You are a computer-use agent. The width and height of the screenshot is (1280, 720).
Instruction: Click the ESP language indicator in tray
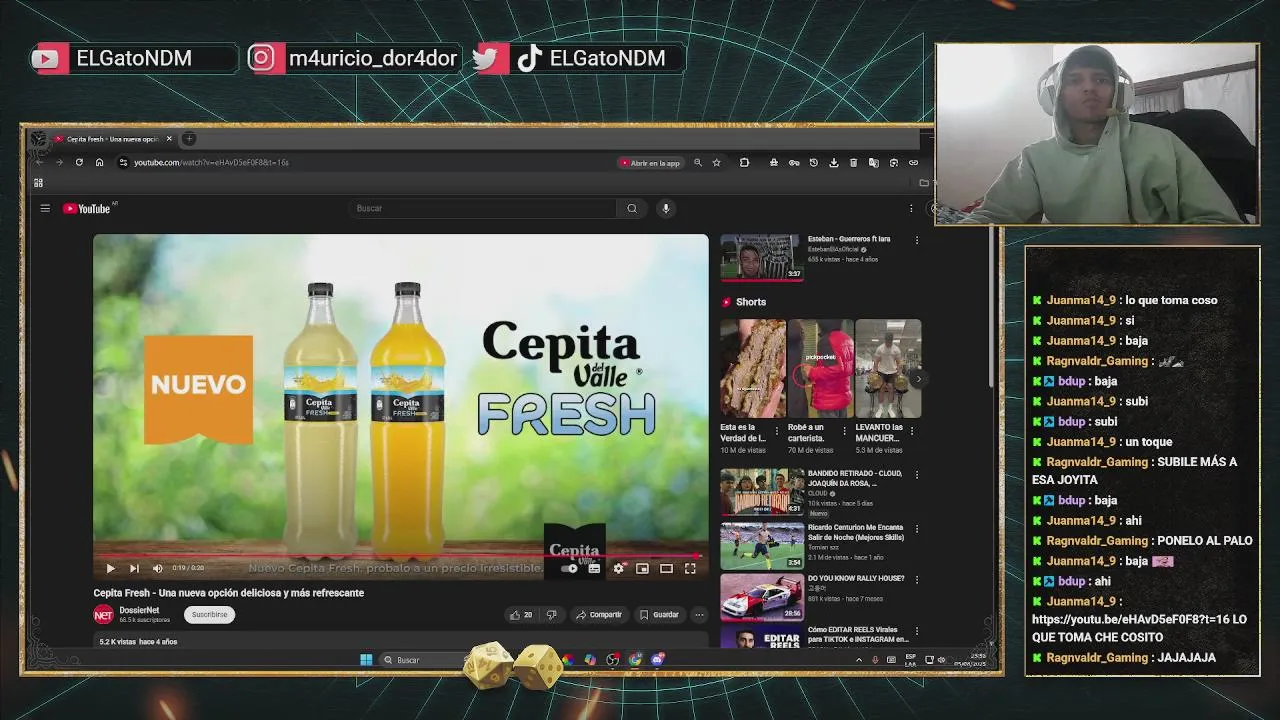tap(910, 660)
